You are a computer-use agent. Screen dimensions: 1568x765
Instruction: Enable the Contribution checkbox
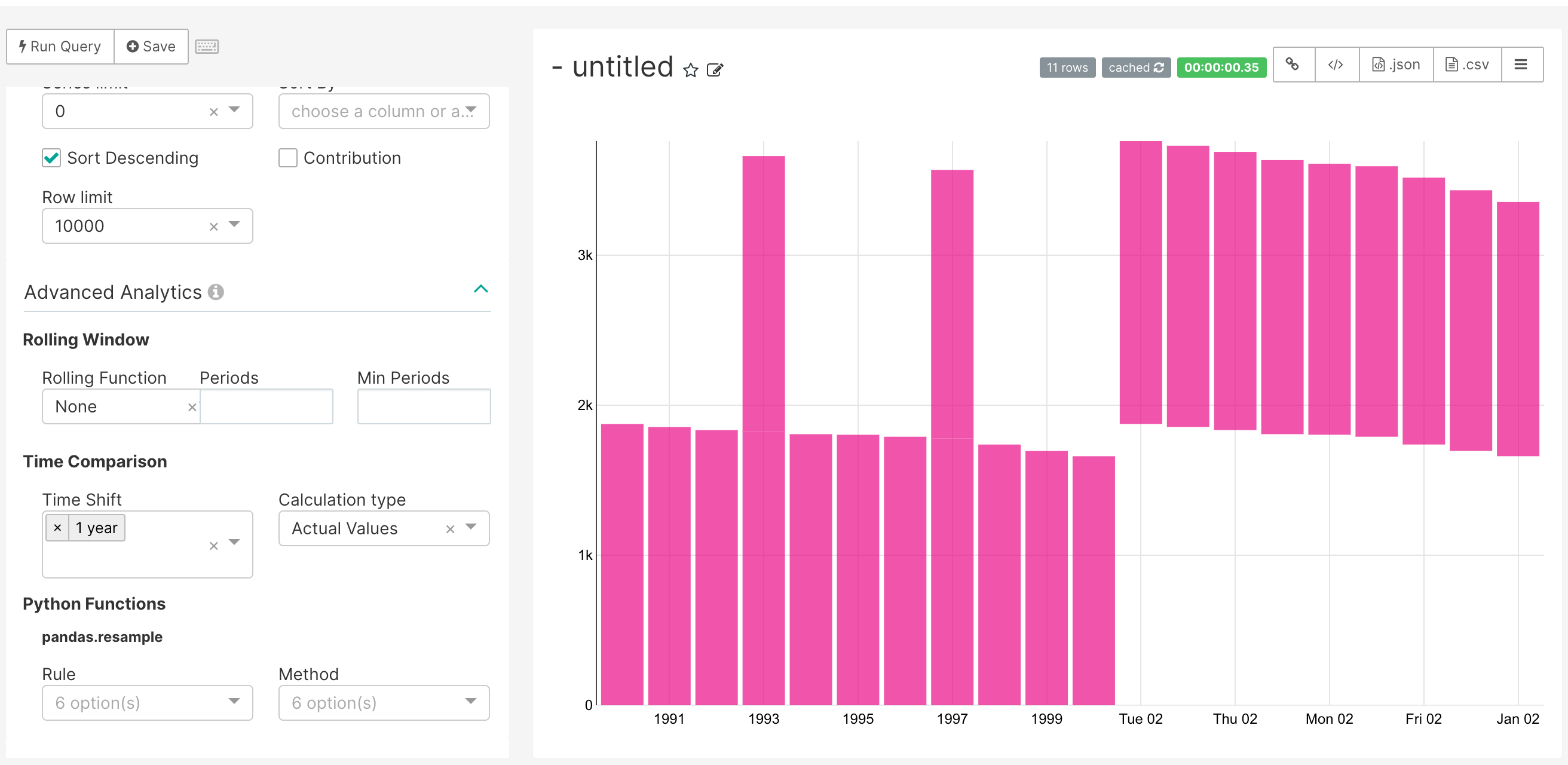[x=288, y=158]
